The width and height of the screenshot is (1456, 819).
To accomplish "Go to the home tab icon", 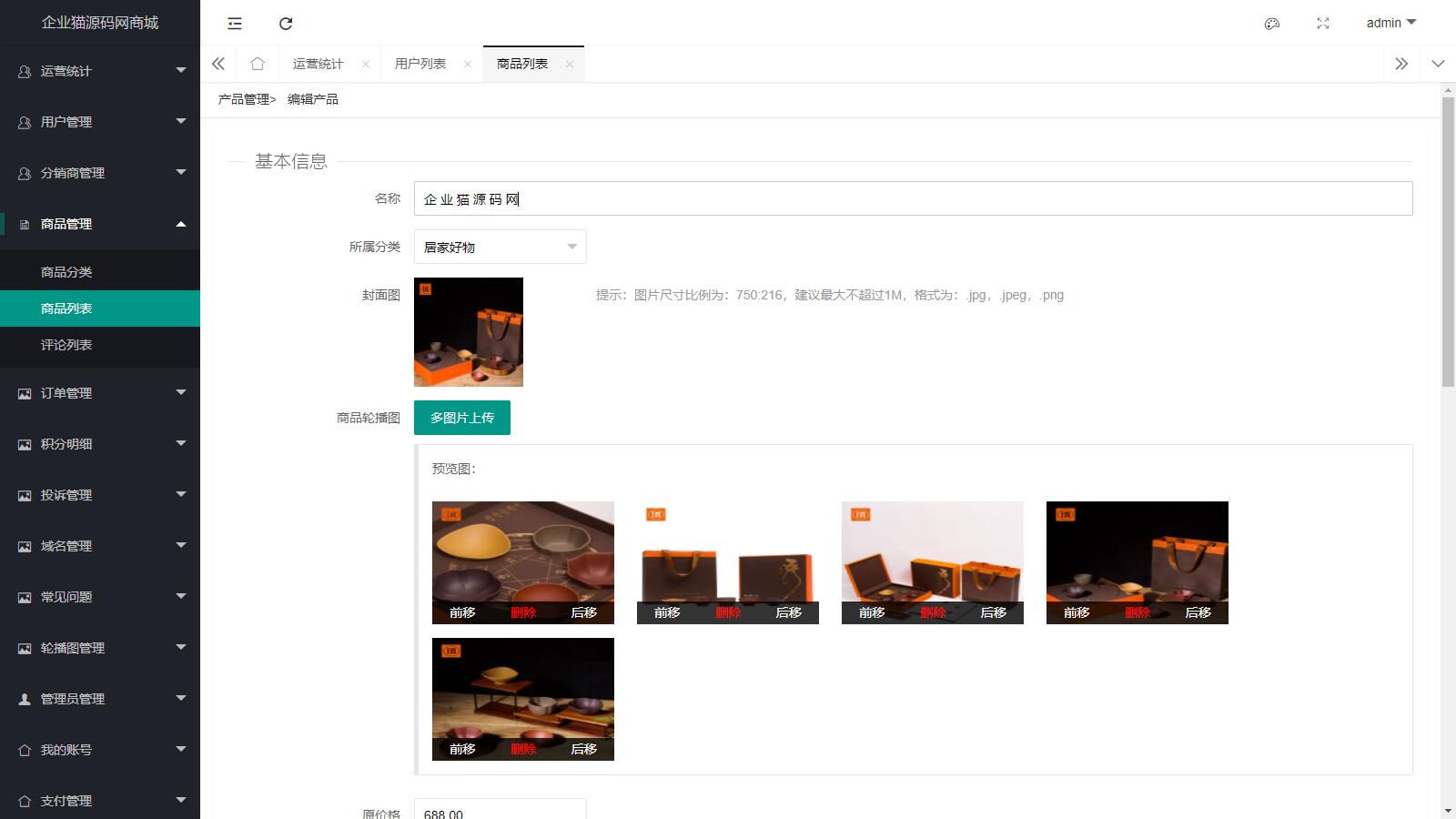I will click(258, 64).
